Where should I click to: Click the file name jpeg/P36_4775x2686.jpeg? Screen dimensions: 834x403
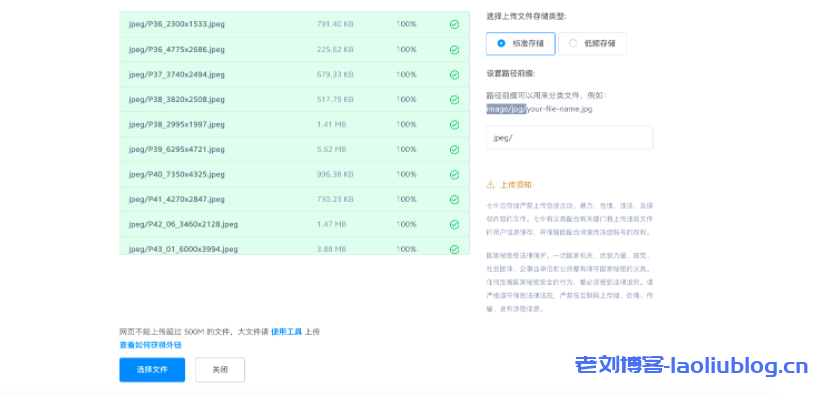177,49
